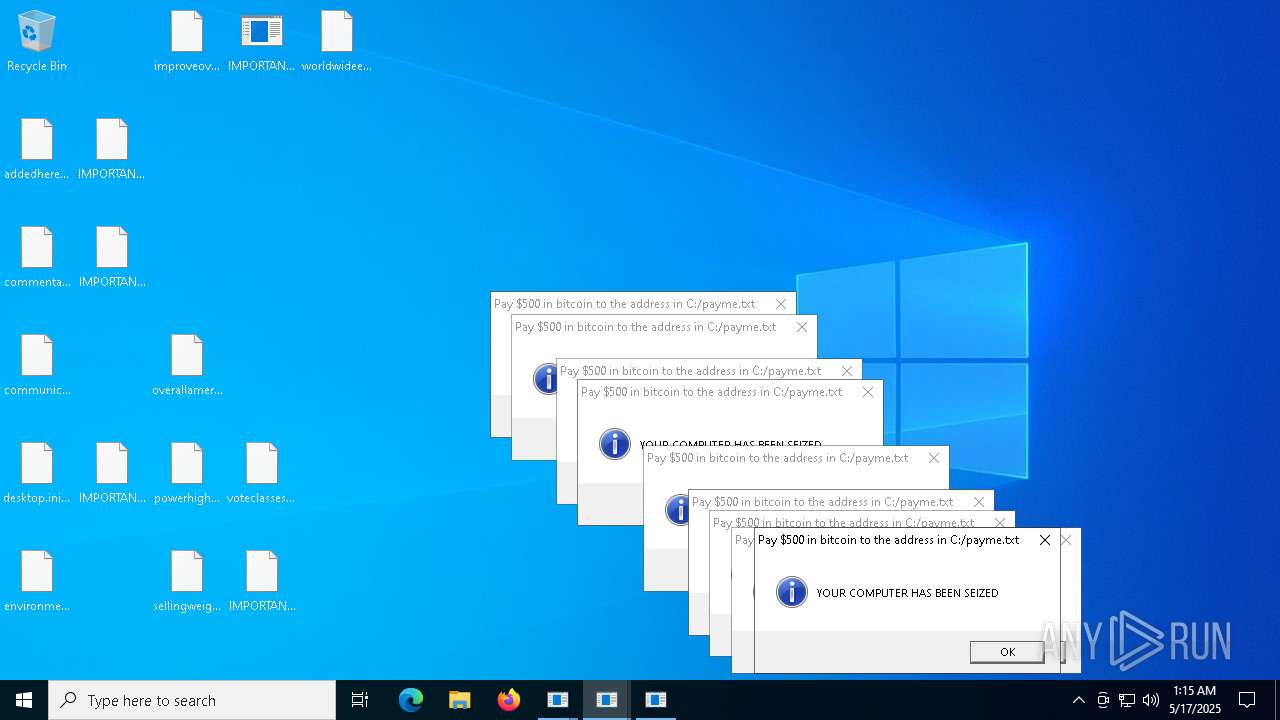Select the addedhere... desktop file
This screenshot has width=1280, height=720.
click(x=37, y=150)
